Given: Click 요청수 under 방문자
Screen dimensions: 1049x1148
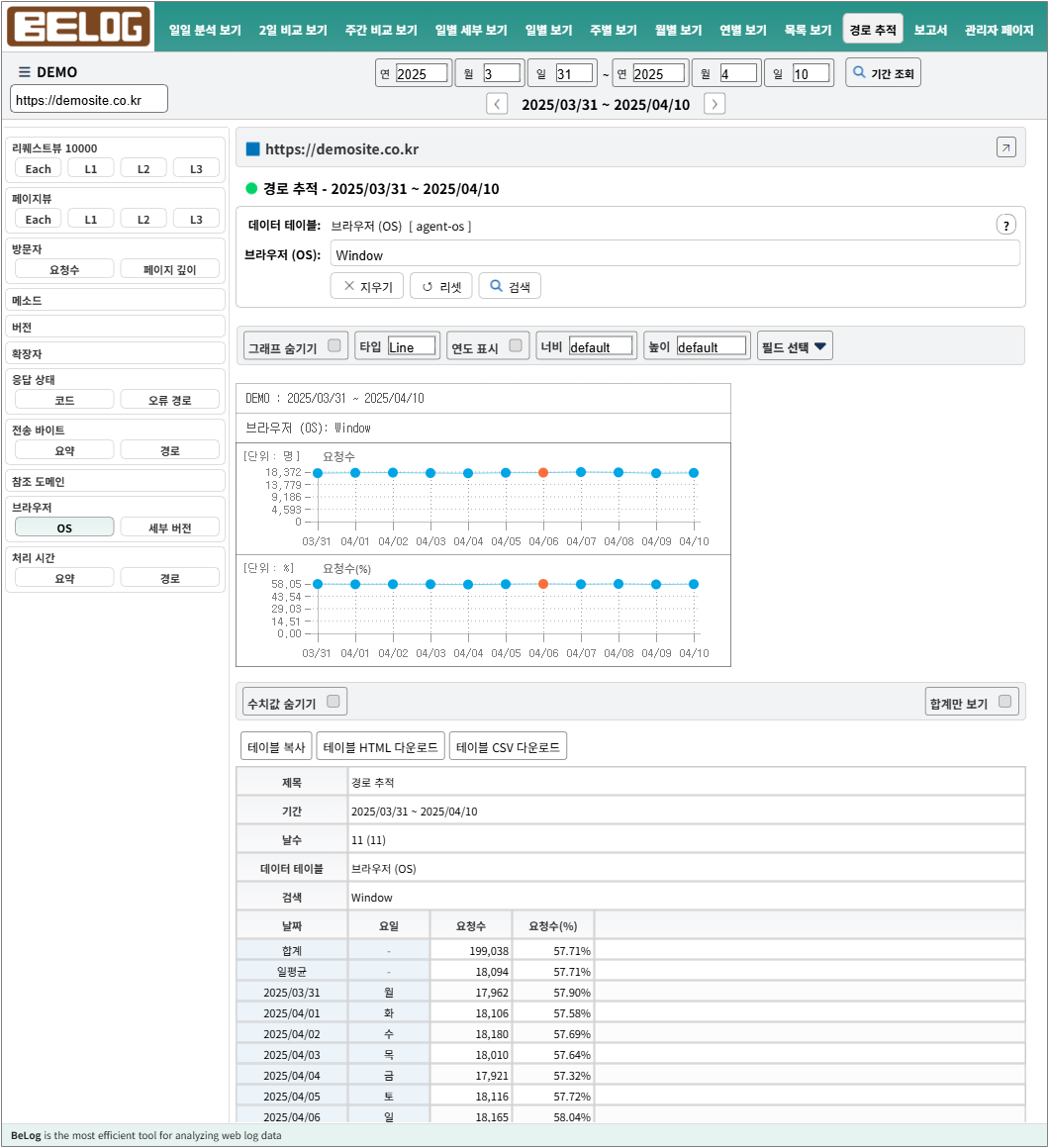Looking at the screenshot, I should click(x=64, y=269).
